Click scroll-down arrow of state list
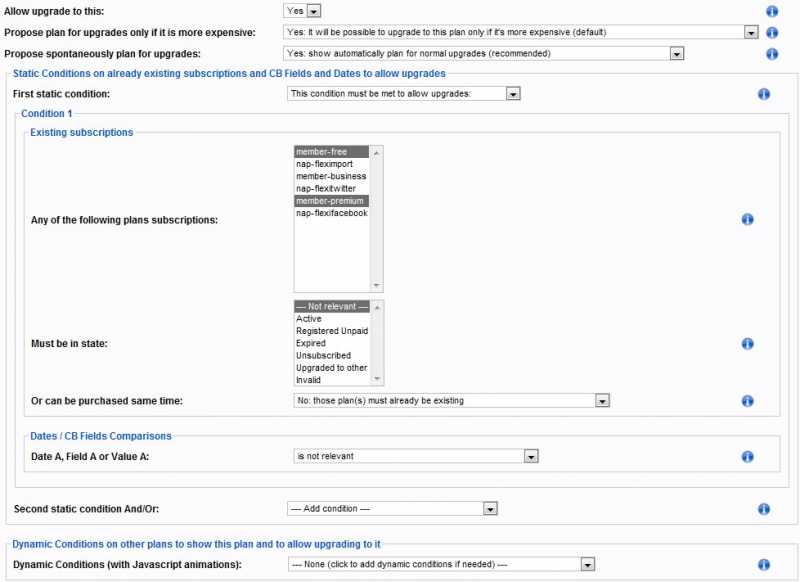This screenshot has width=800, height=582. pos(377,378)
